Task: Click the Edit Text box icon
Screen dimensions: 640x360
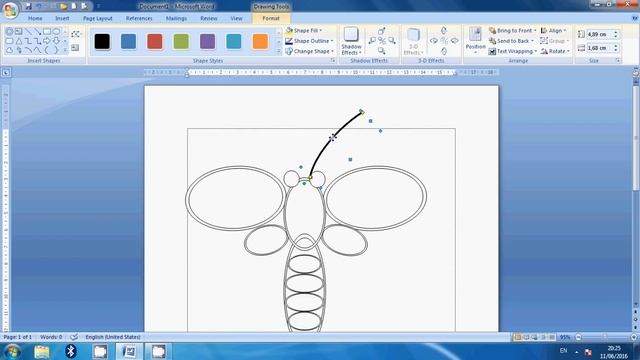Action: point(75,48)
